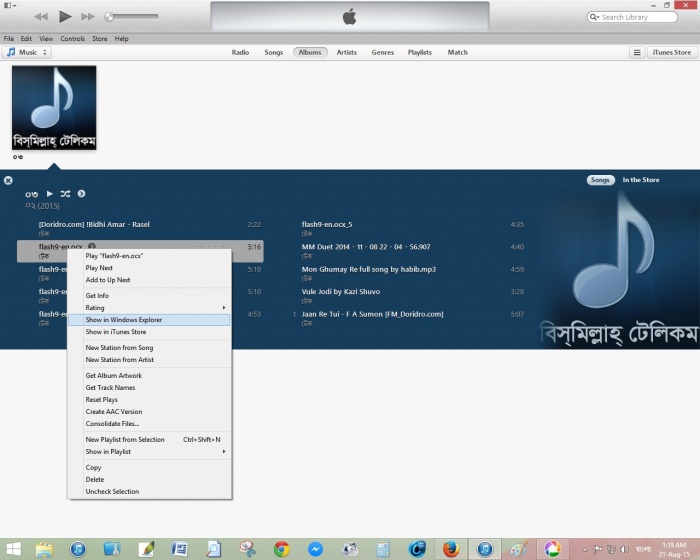Switch to the Songs tab
This screenshot has height=560, width=700.
pyautogui.click(x=274, y=52)
